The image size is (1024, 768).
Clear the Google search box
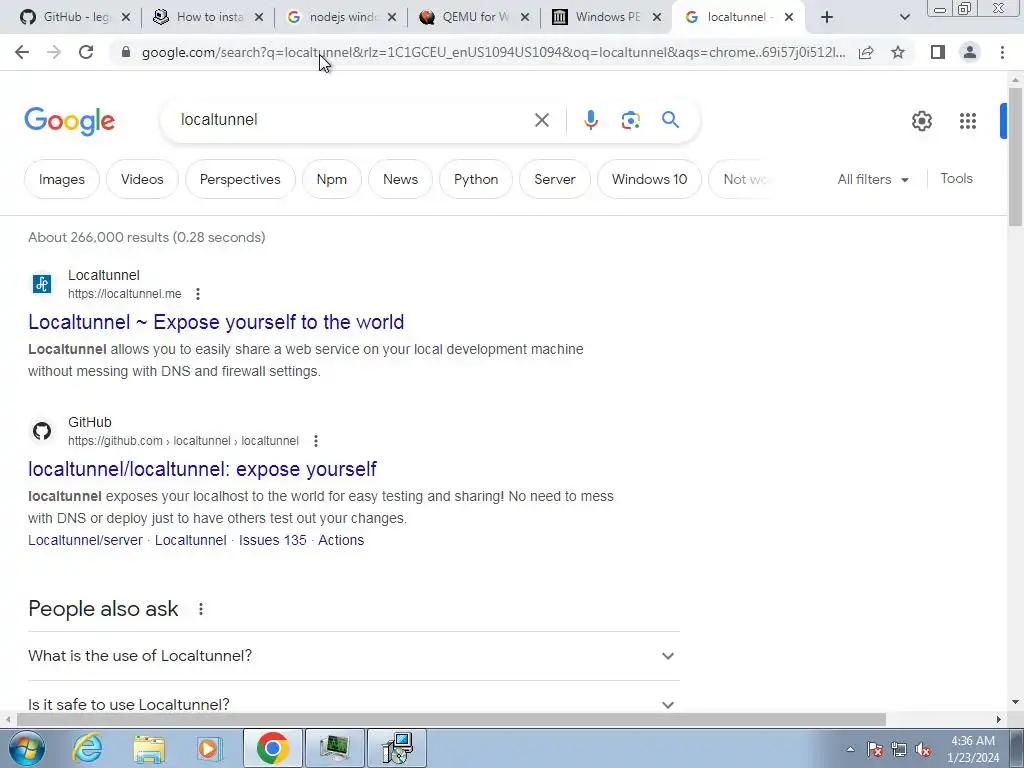542,120
